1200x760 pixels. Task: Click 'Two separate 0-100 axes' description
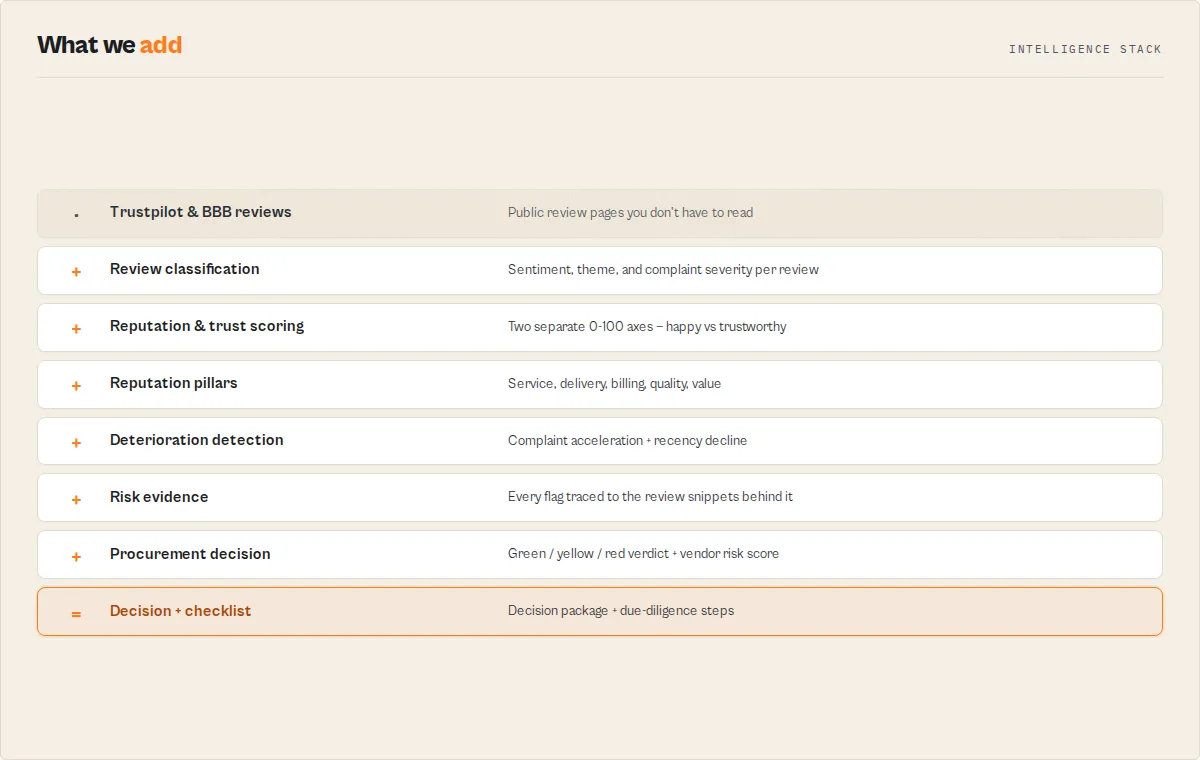647,326
